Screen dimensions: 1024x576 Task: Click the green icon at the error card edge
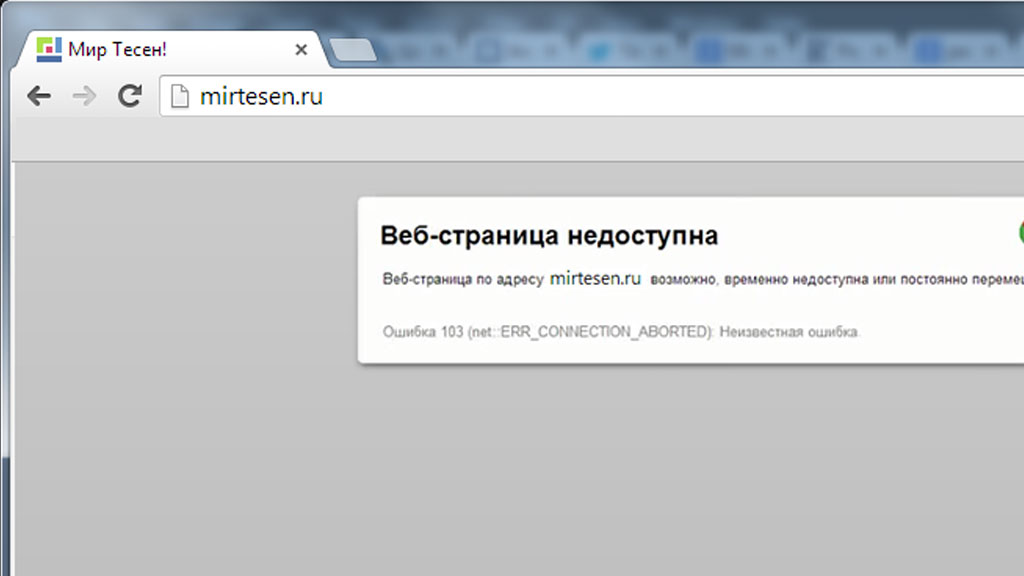pos(1021,232)
